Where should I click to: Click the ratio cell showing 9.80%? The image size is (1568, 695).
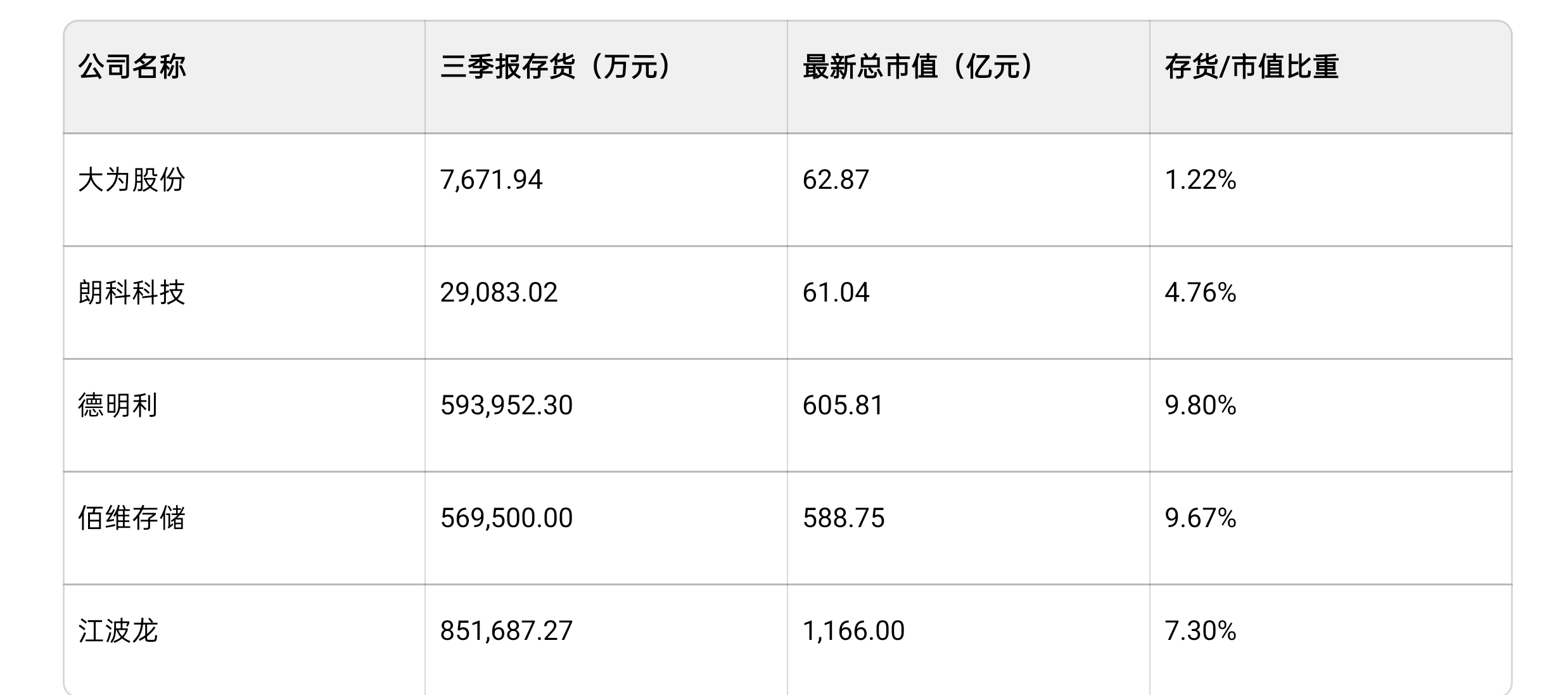1330,415
